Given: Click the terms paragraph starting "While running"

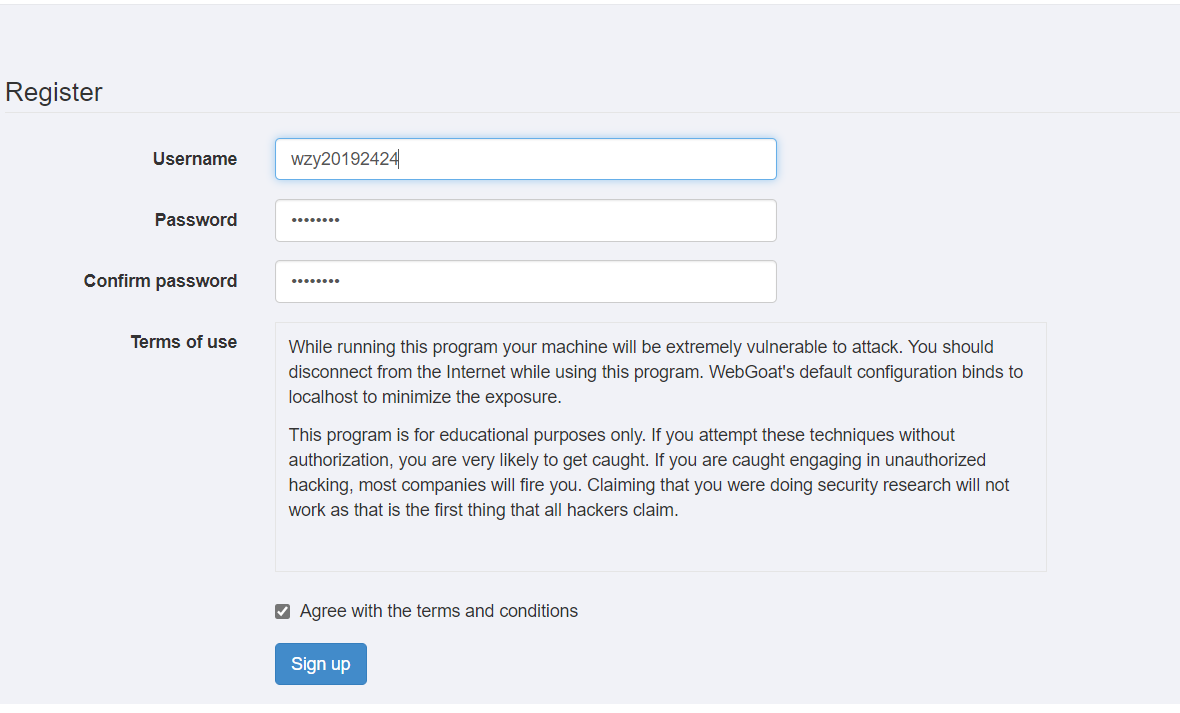Looking at the screenshot, I should tap(640, 372).
